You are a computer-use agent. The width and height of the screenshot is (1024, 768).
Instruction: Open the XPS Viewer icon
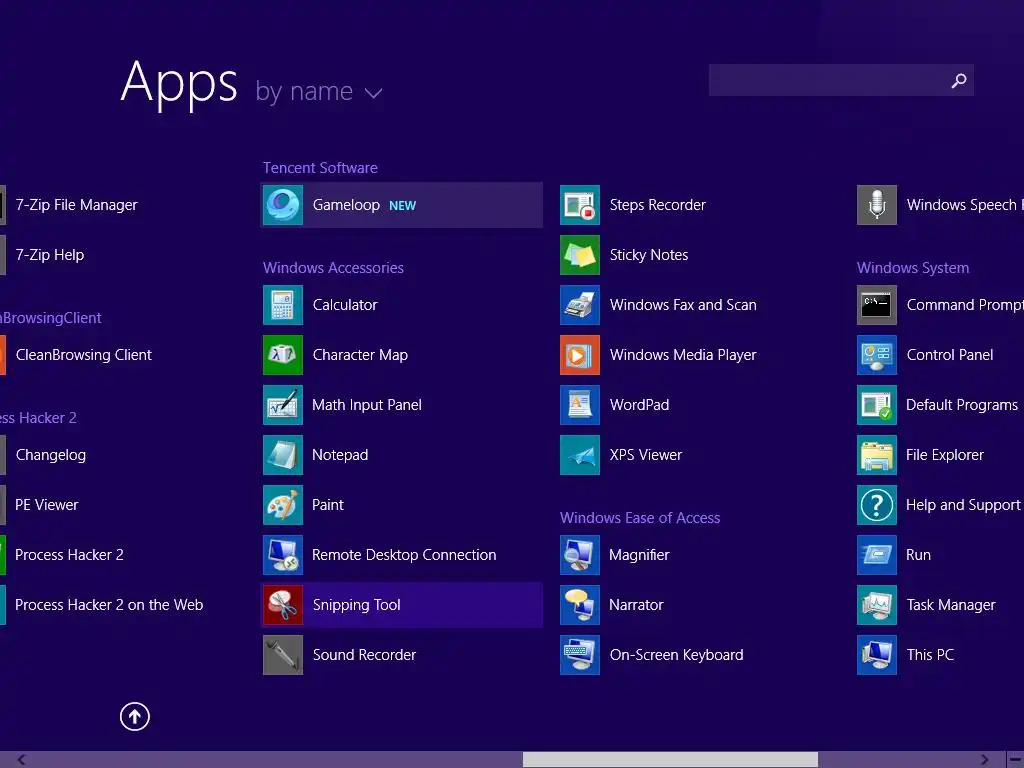580,455
